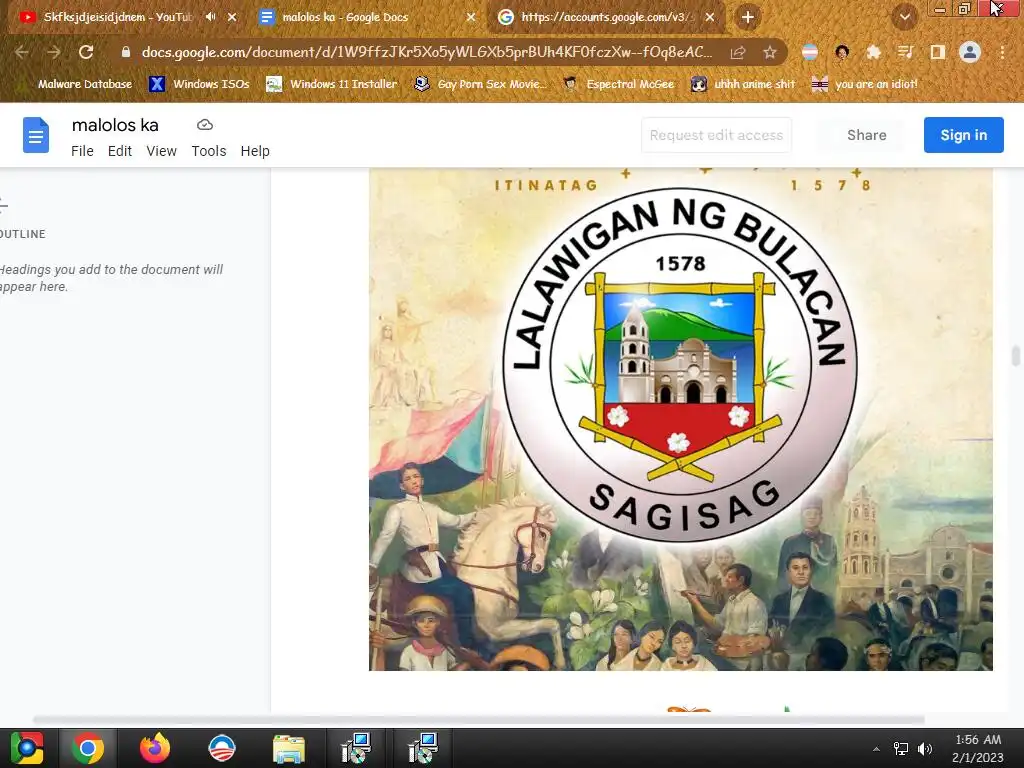
Task: Open the second installer icon in taskbar
Action: (x=423, y=748)
